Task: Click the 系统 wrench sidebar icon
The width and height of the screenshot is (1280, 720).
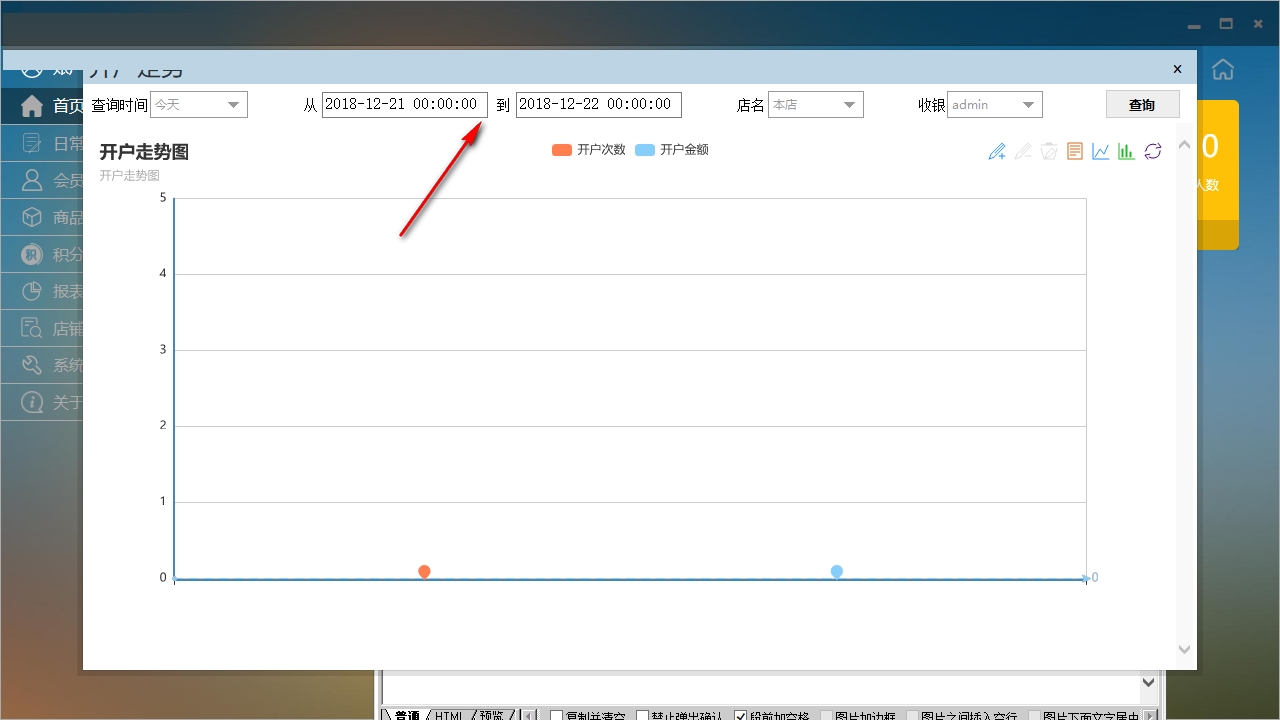Action: click(x=32, y=365)
